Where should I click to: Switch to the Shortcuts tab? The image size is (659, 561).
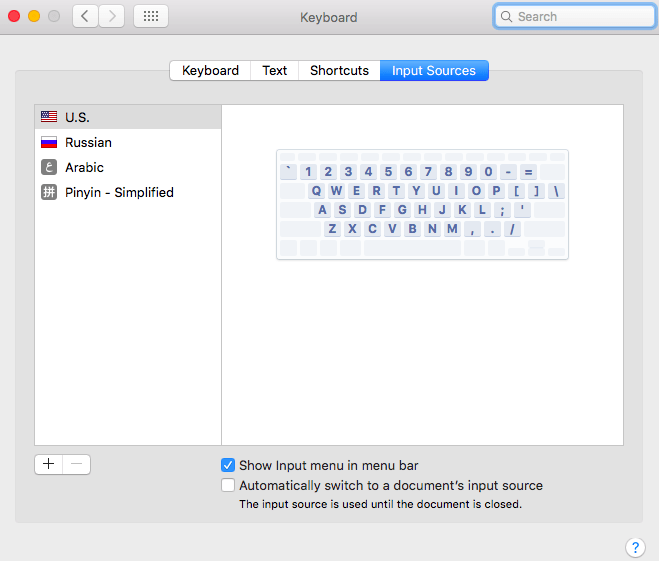pos(339,70)
